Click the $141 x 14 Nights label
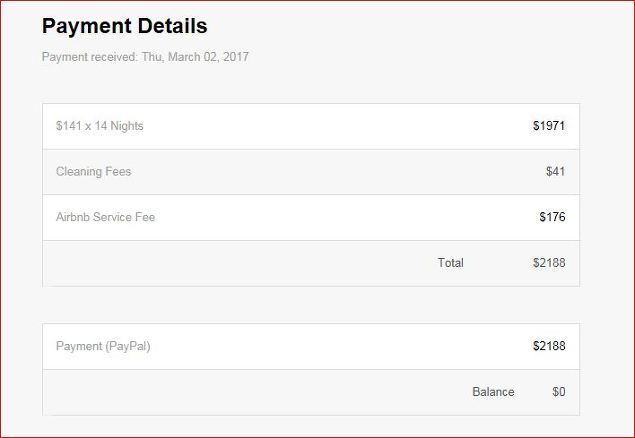Screen dimensions: 635x438 pyautogui.click(x=100, y=126)
